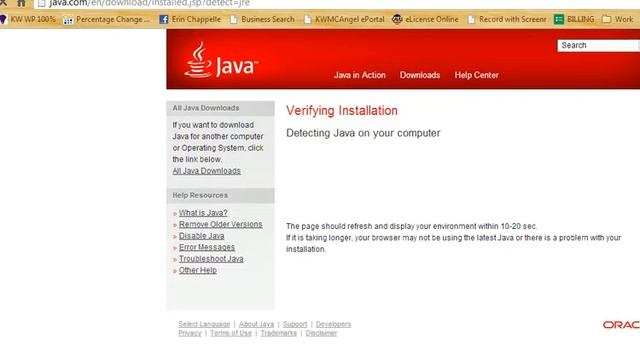Open the Disable Java link
The image size is (640, 360).
[201, 236]
